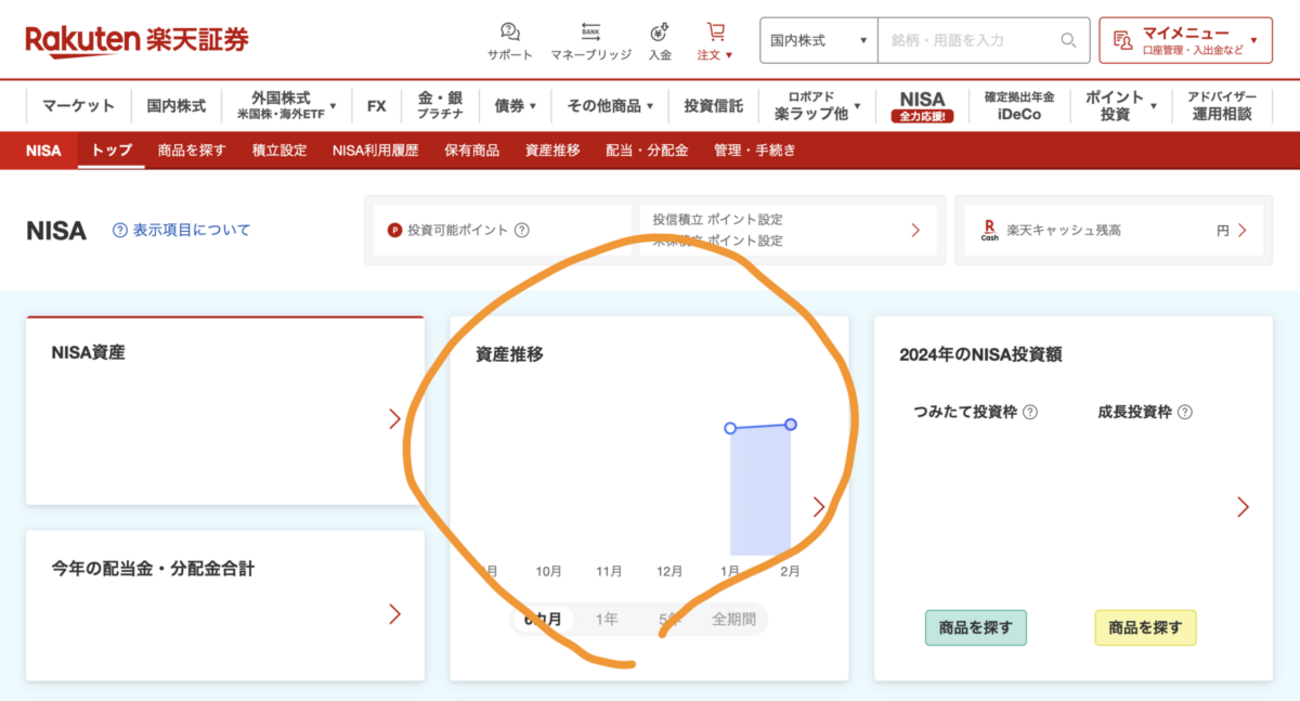Open the サポート help icon
This screenshot has height=701, width=1300.
(510, 31)
